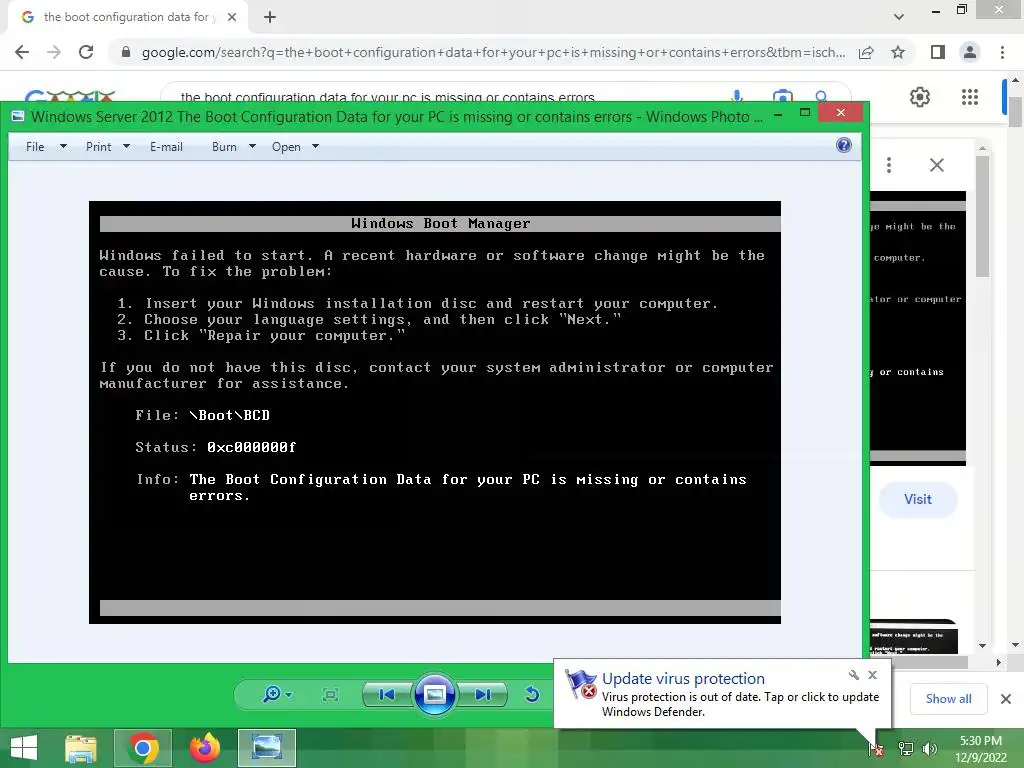The width and height of the screenshot is (1024, 768).
Task: Click the Chrome address bar URL
Action: pyautogui.click(x=493, y=52)
